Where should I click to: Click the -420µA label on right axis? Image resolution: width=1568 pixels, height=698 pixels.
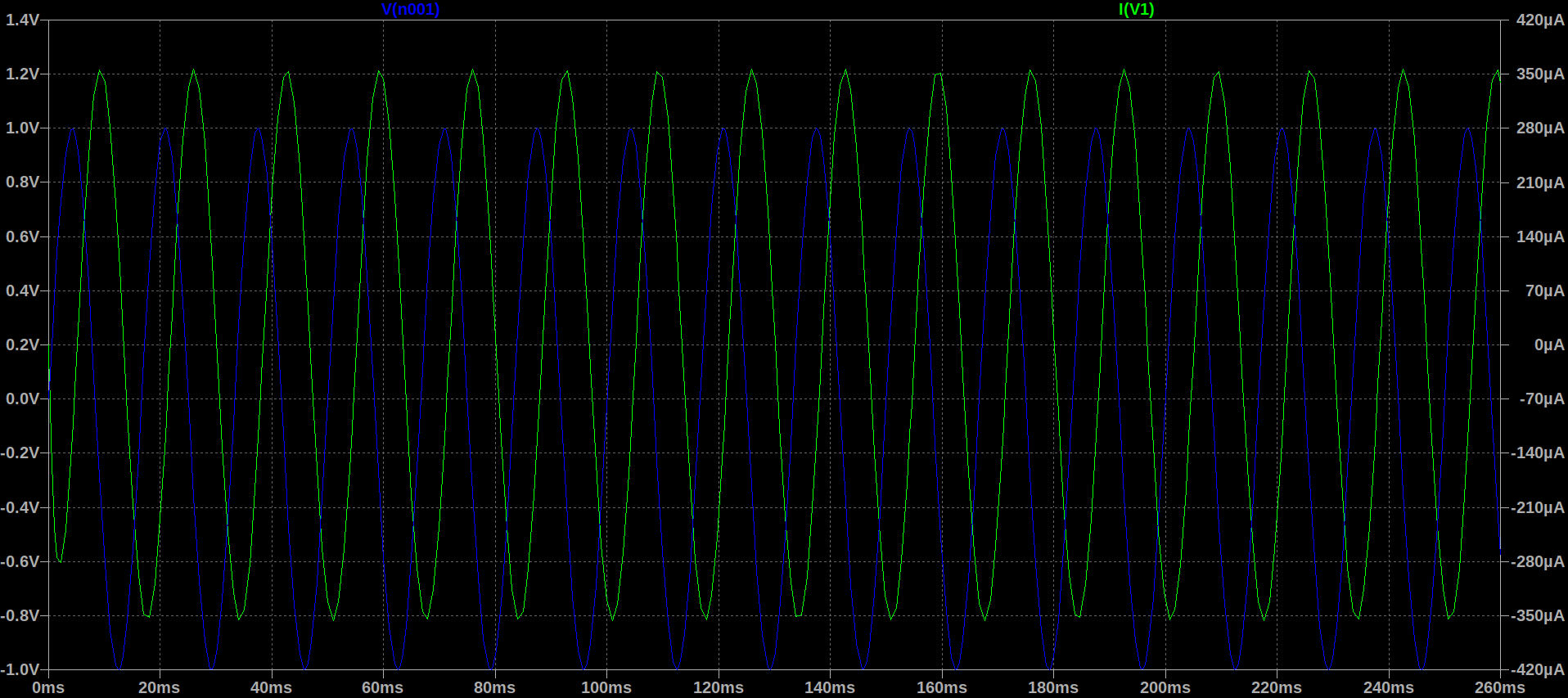(1538, 669)
